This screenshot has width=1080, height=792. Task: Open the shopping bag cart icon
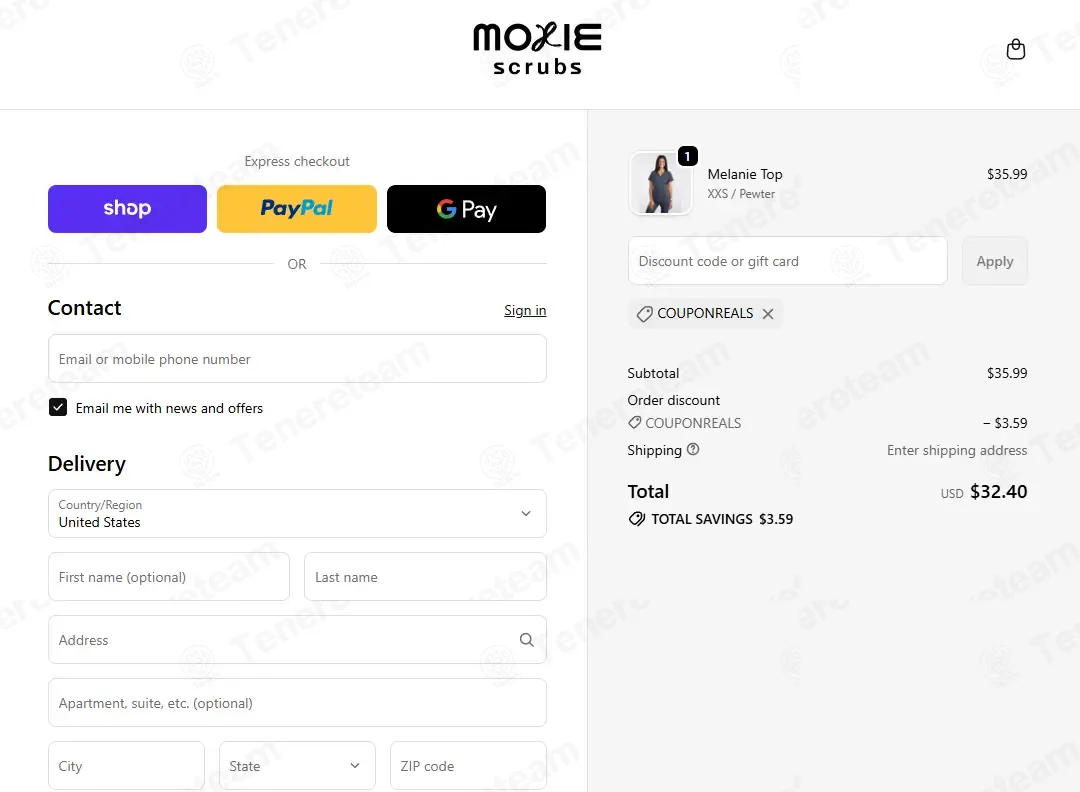tap(1015, 49)
